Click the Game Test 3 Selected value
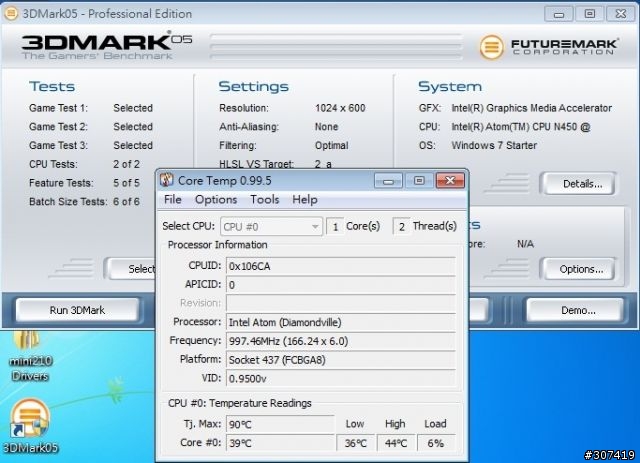Screen dimensions: 640x463 [133, 146]
